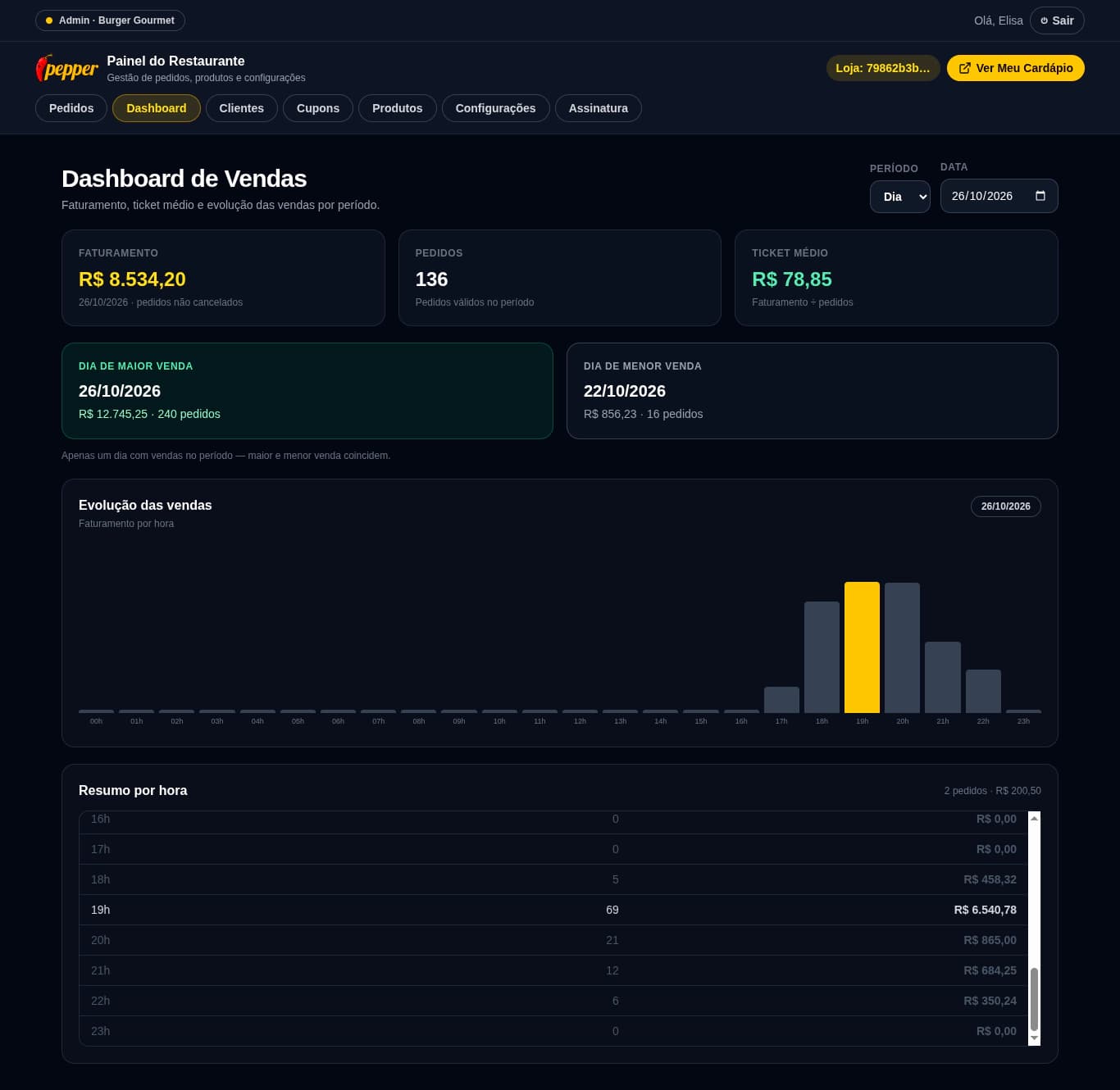Select the 21h row in hourly summary
Screen dimensions: 1120x1090
tap(553, 970)
